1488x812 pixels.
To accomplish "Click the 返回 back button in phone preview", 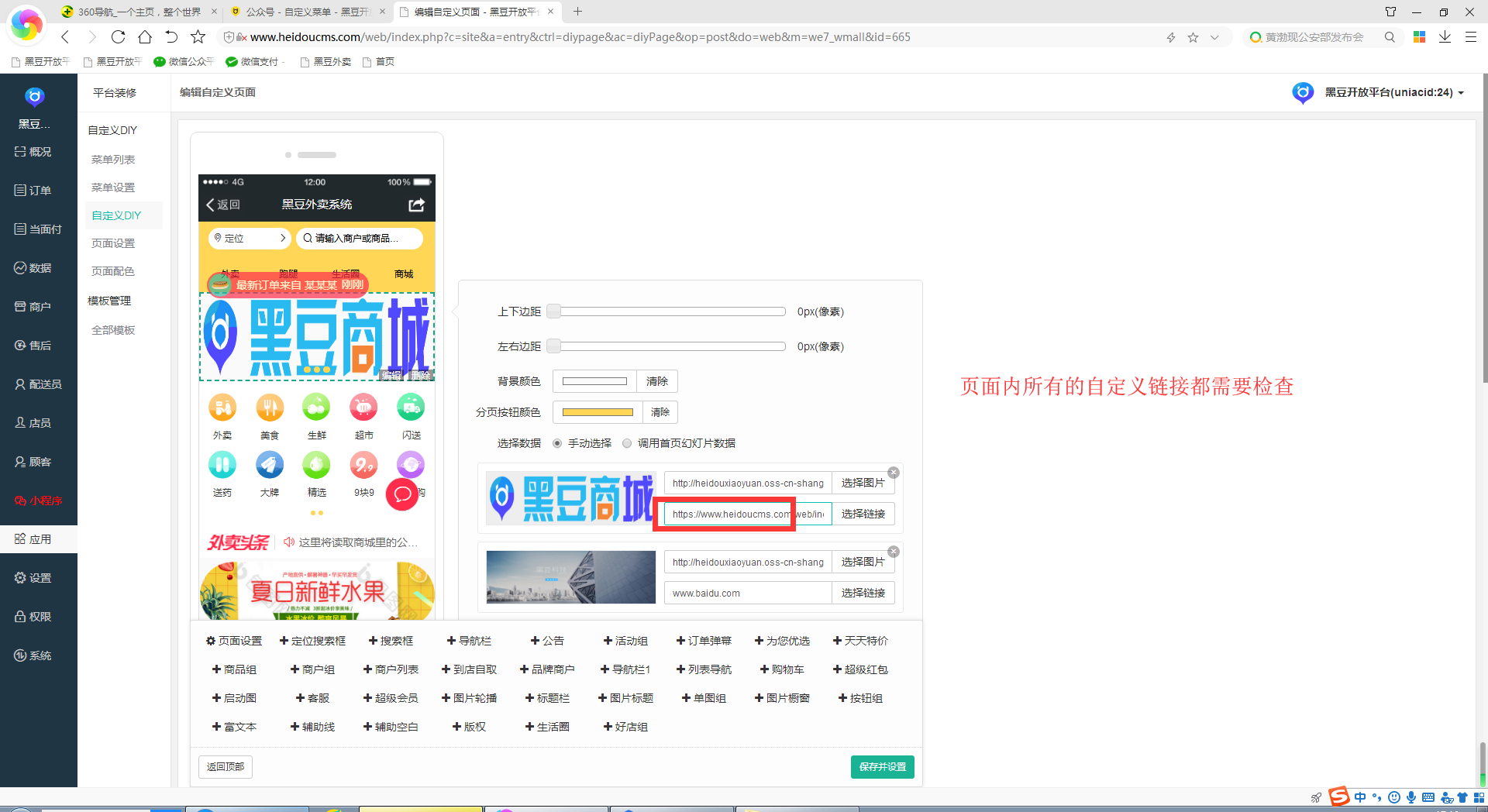I will (x=223, y=205).
